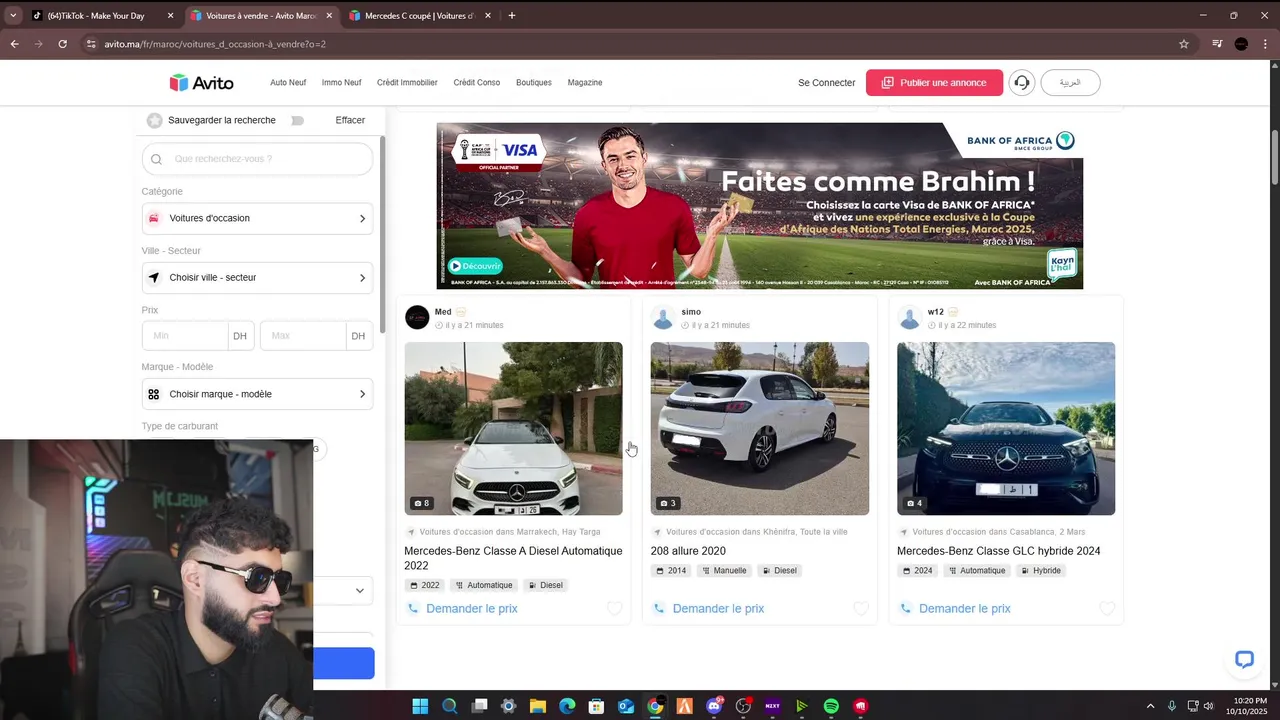Click Publier une annonce button
Image resolution: width=1280 pixels, height=720 pixels.
tap(934, 83)
